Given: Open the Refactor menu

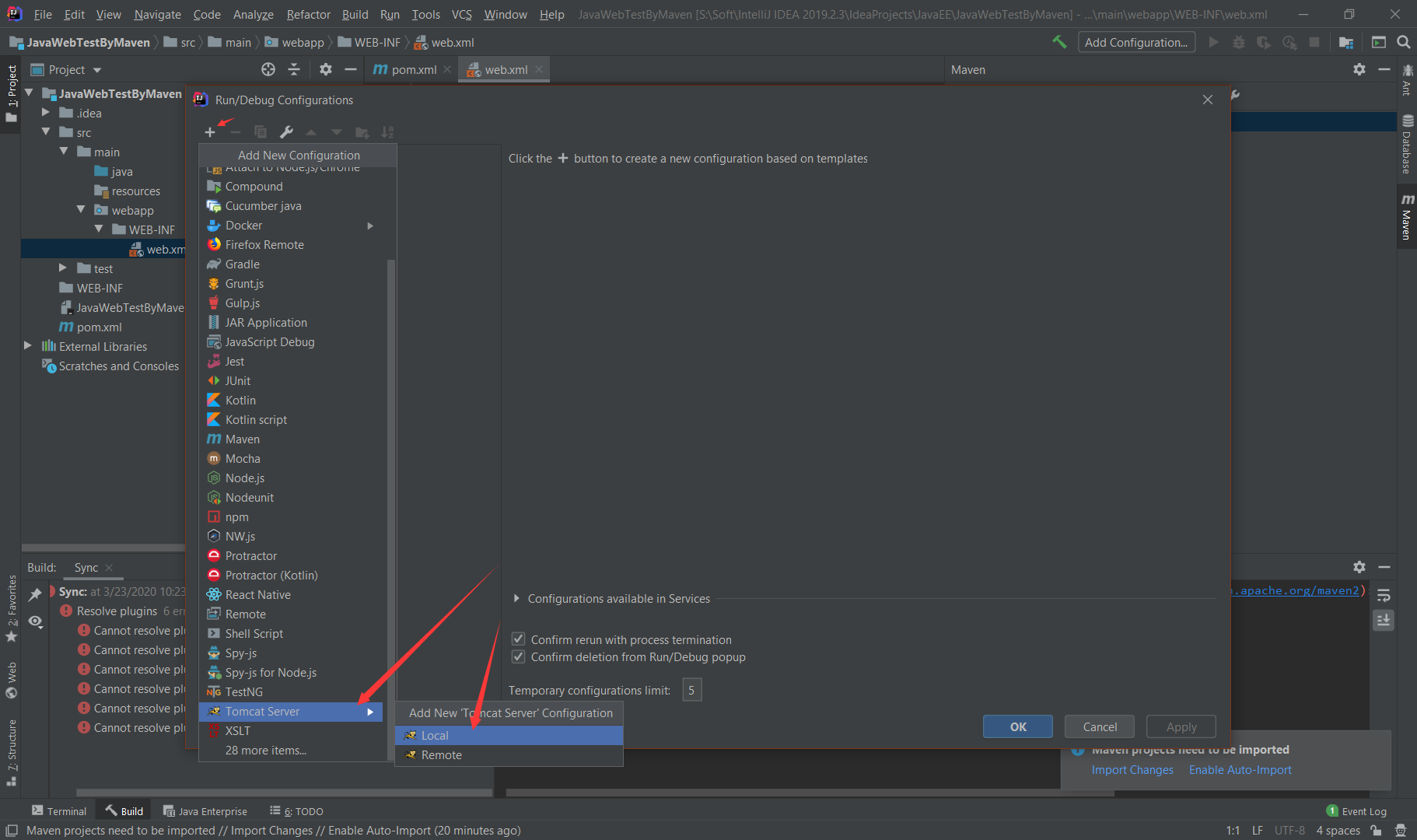Looking at the screenshot, I should 308,14.
